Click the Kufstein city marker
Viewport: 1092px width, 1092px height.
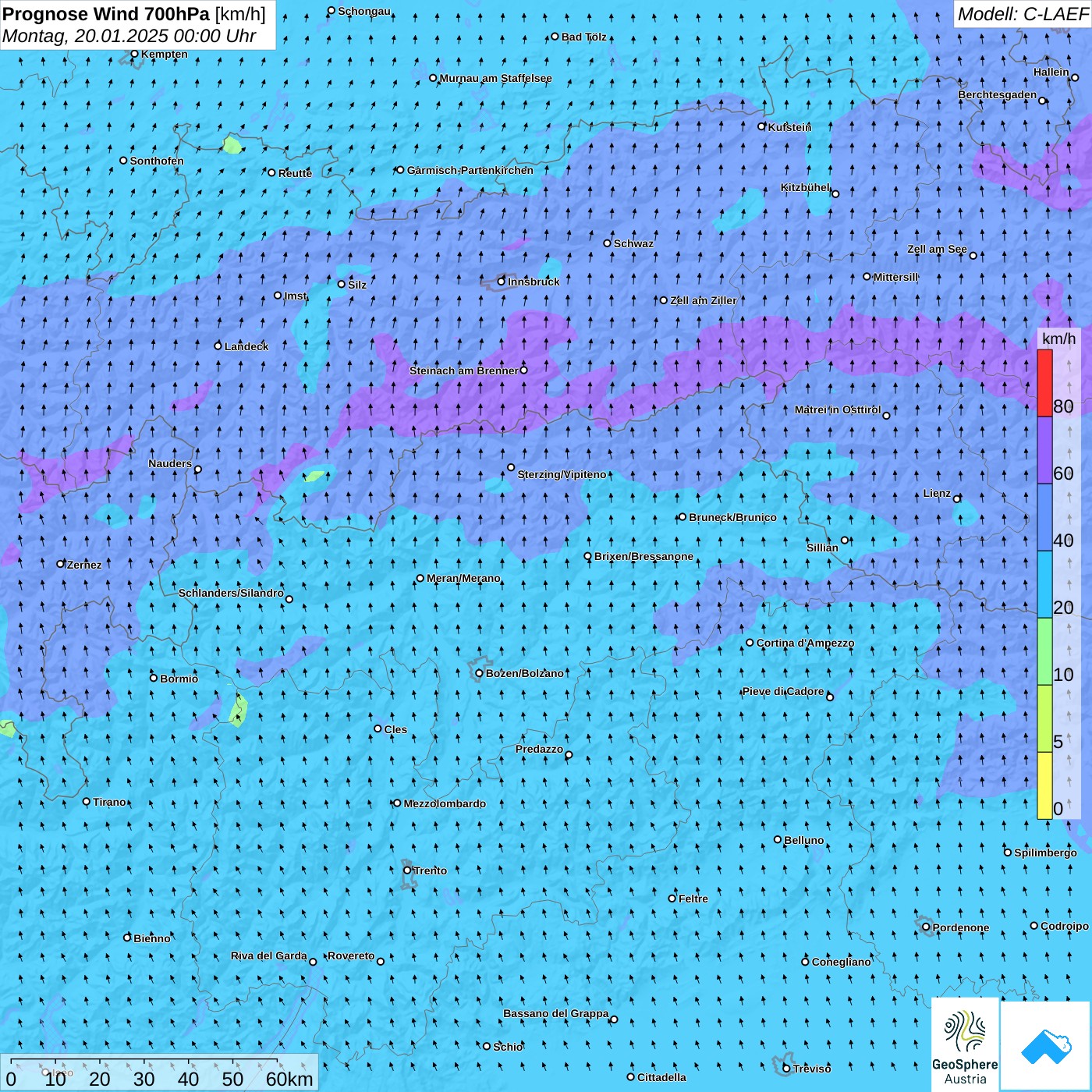pos(762,126)
